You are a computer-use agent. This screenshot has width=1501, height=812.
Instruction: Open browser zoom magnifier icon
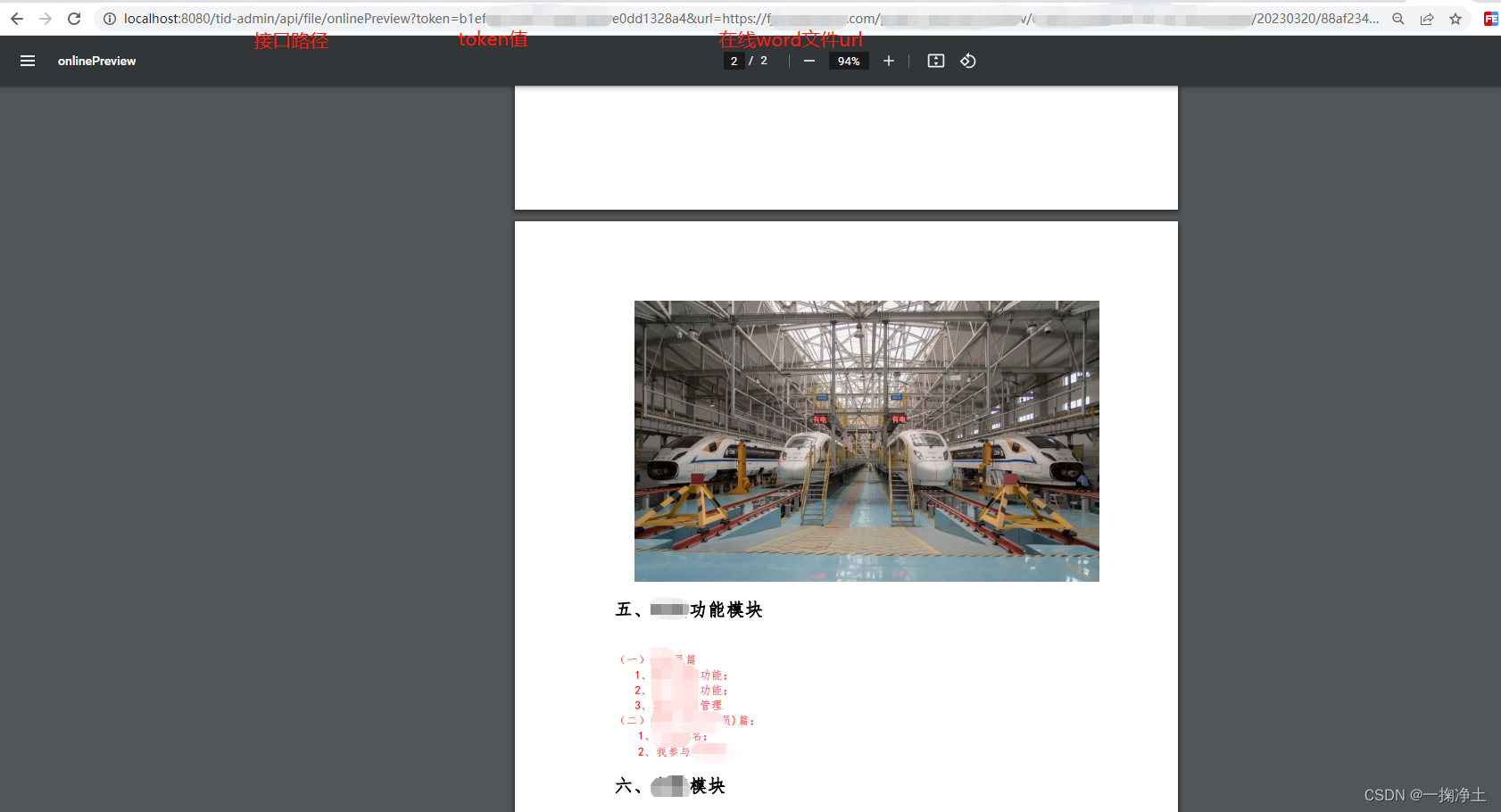point(1398,19)
